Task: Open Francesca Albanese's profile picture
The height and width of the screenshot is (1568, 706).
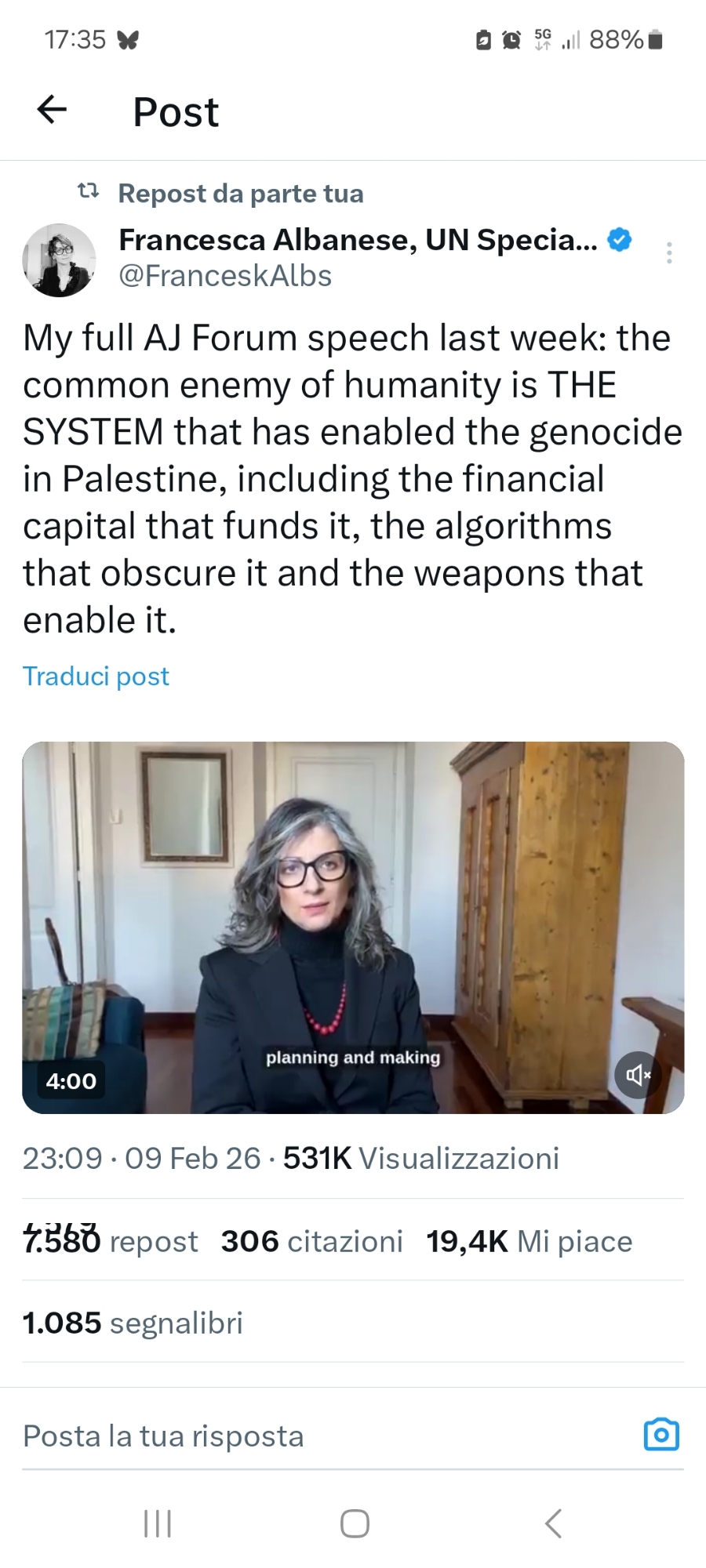Action: (x=59, y=260)
